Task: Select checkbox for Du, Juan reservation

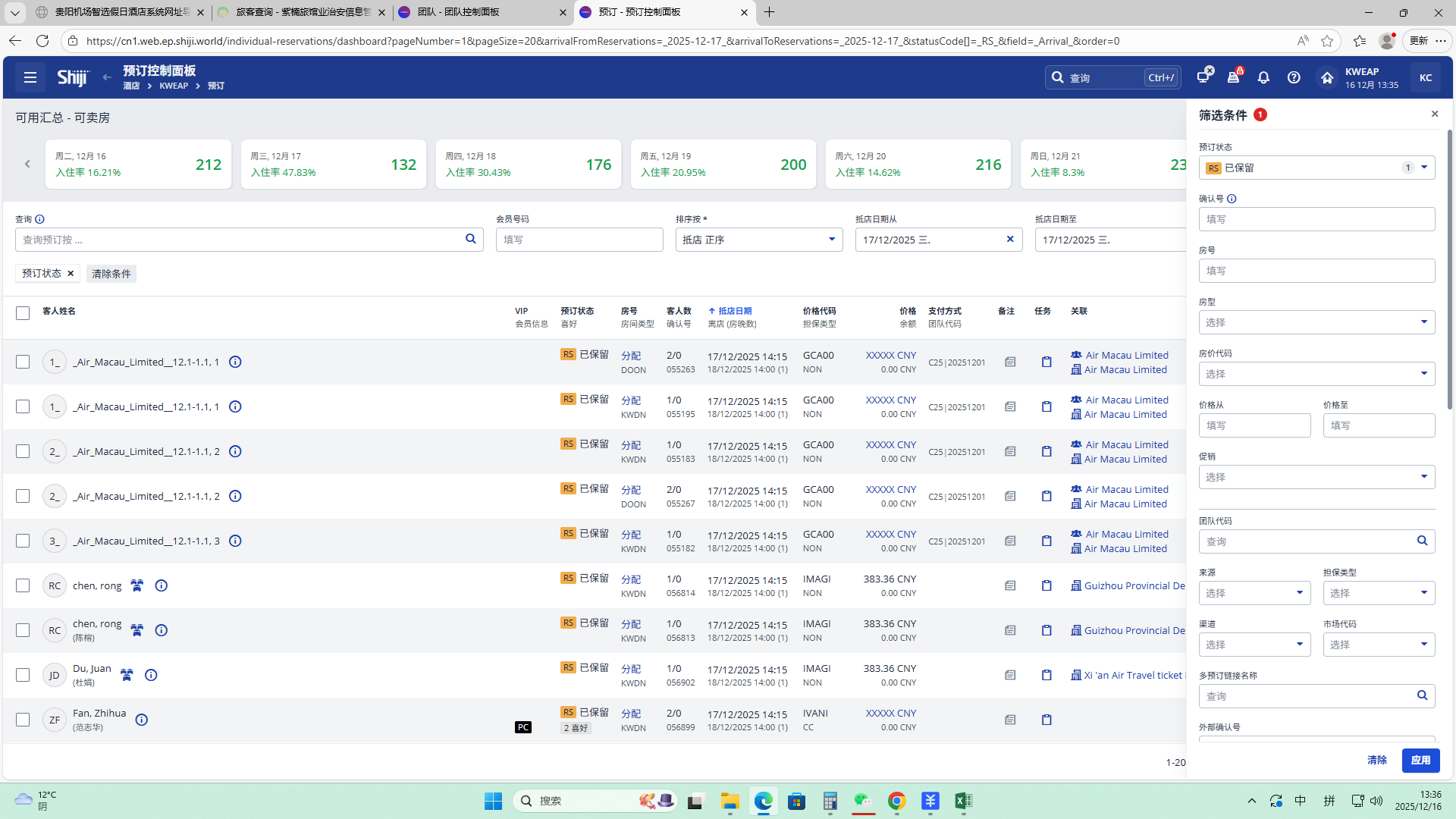Action: tap(23, 675)
